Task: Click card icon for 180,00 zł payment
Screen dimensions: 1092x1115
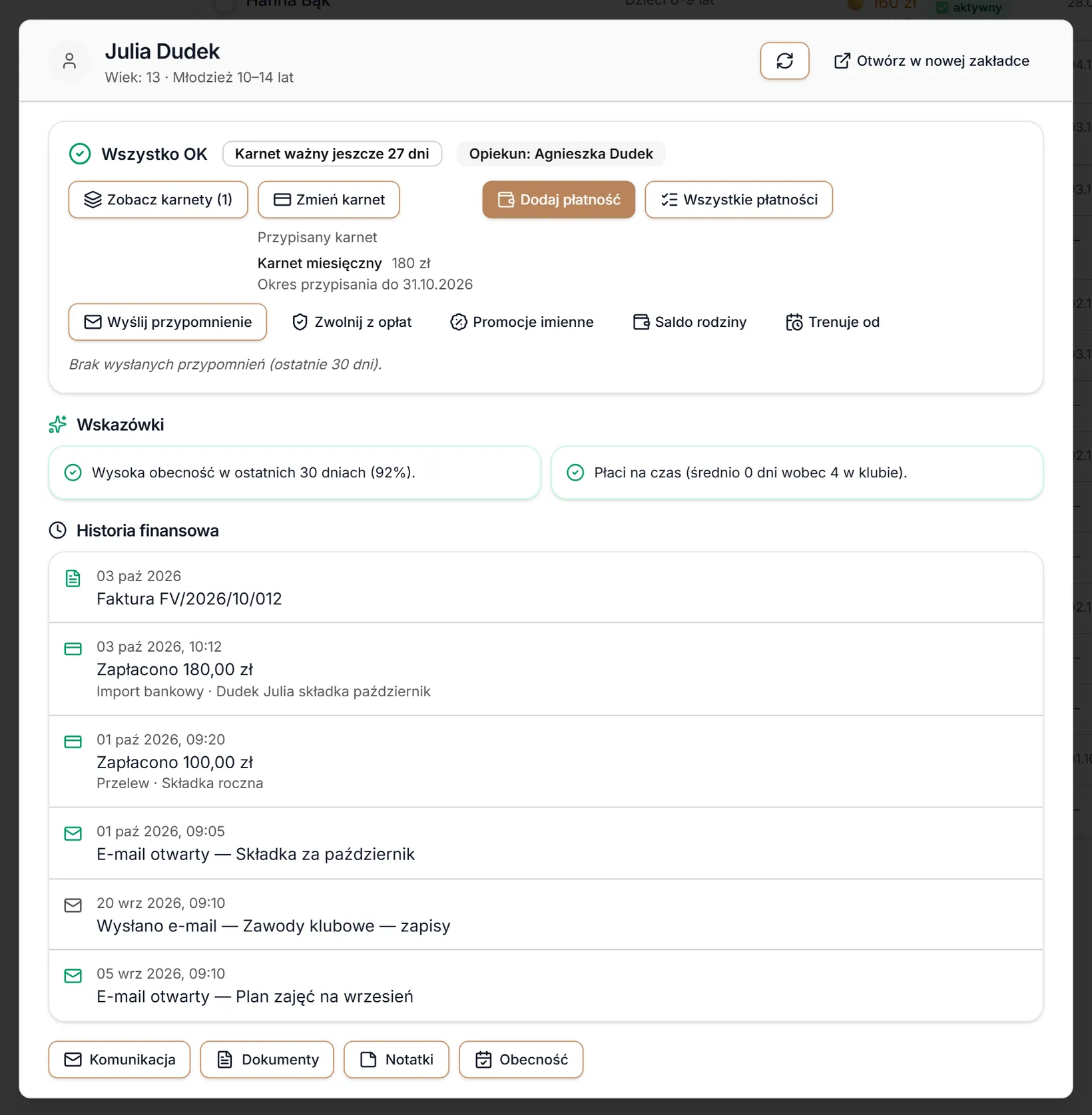Action: tap(73, 649)
